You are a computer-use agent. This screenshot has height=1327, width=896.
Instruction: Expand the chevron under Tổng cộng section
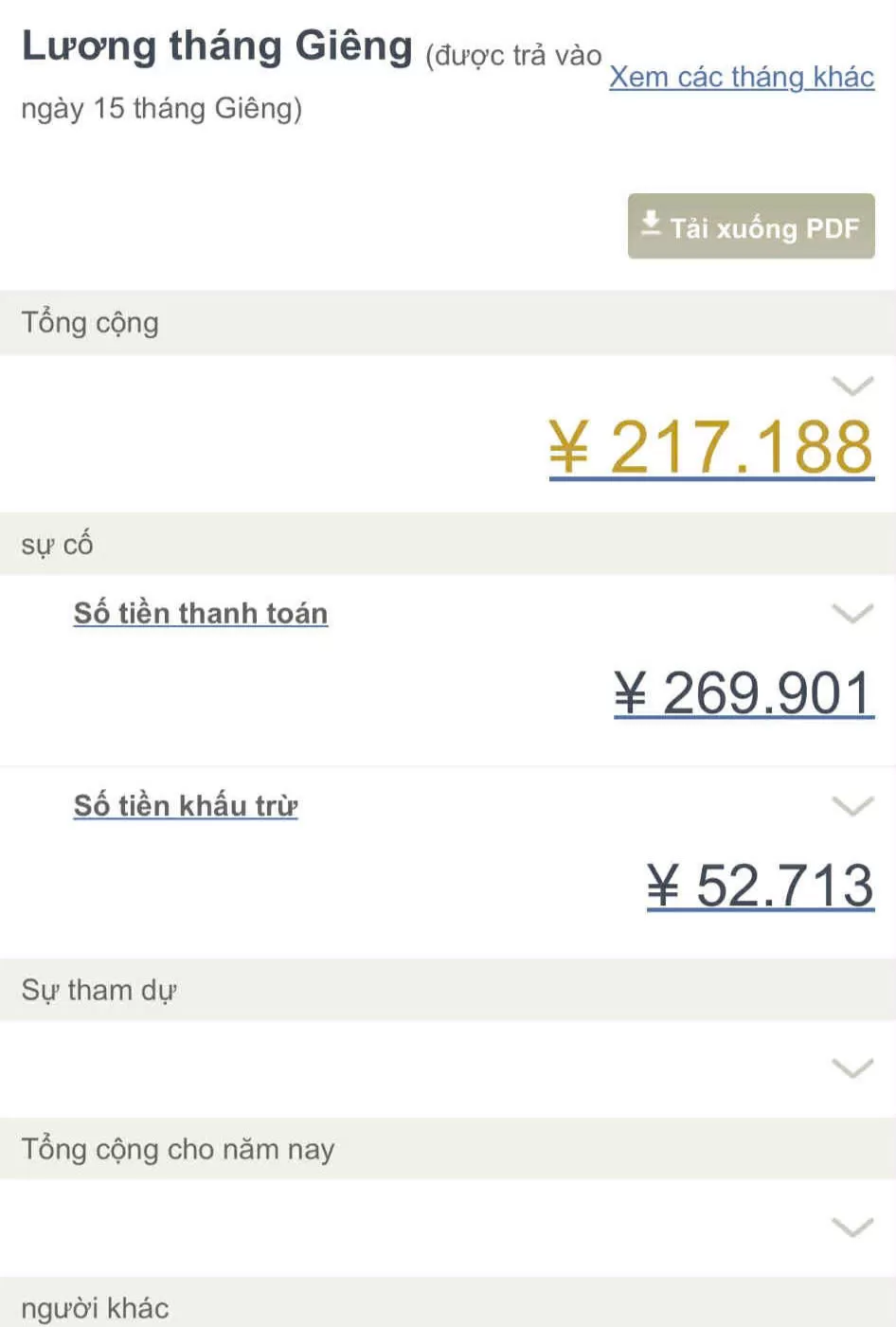point(851,385)
